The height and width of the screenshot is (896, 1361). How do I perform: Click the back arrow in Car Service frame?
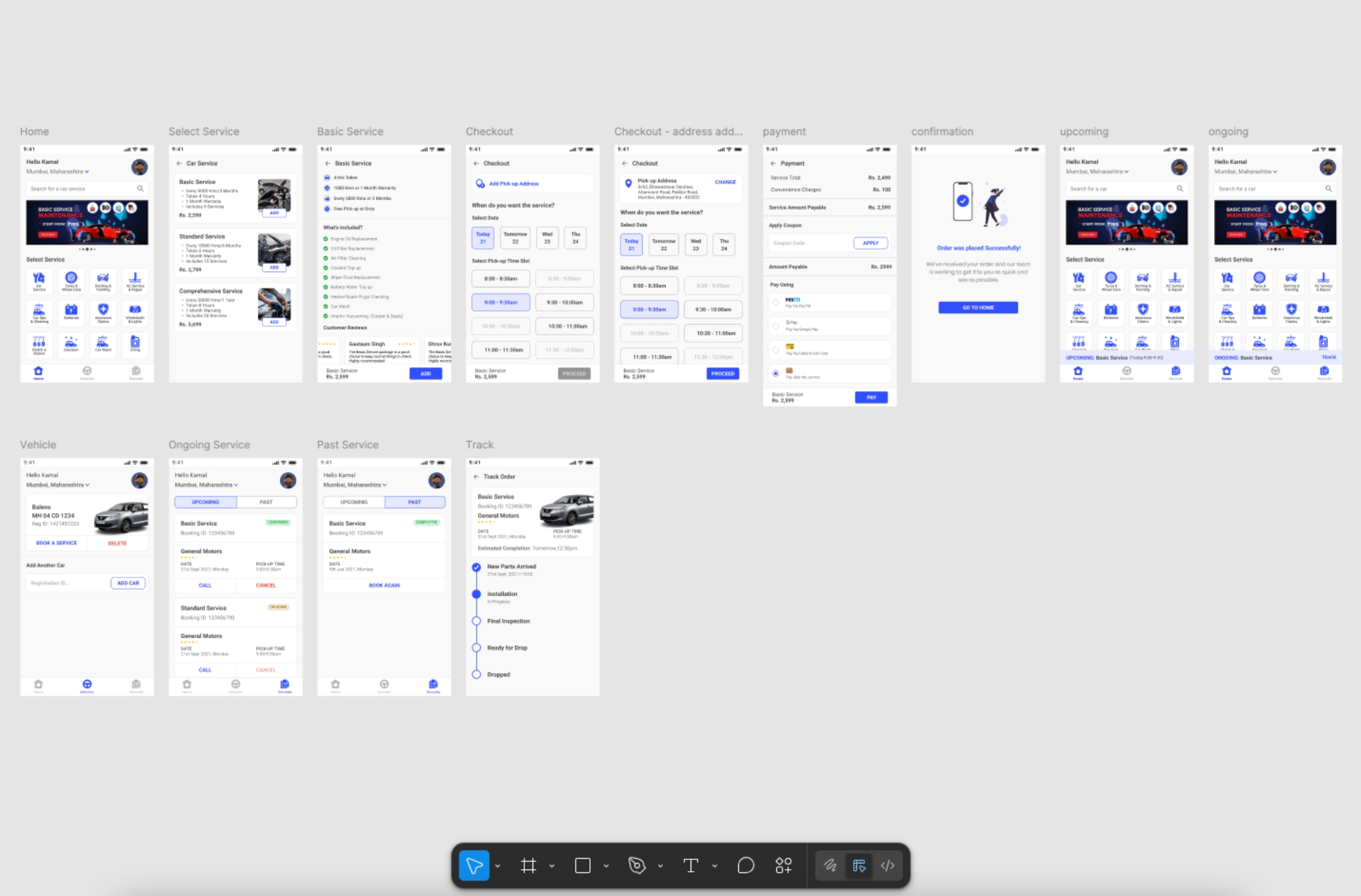[179, 163]
